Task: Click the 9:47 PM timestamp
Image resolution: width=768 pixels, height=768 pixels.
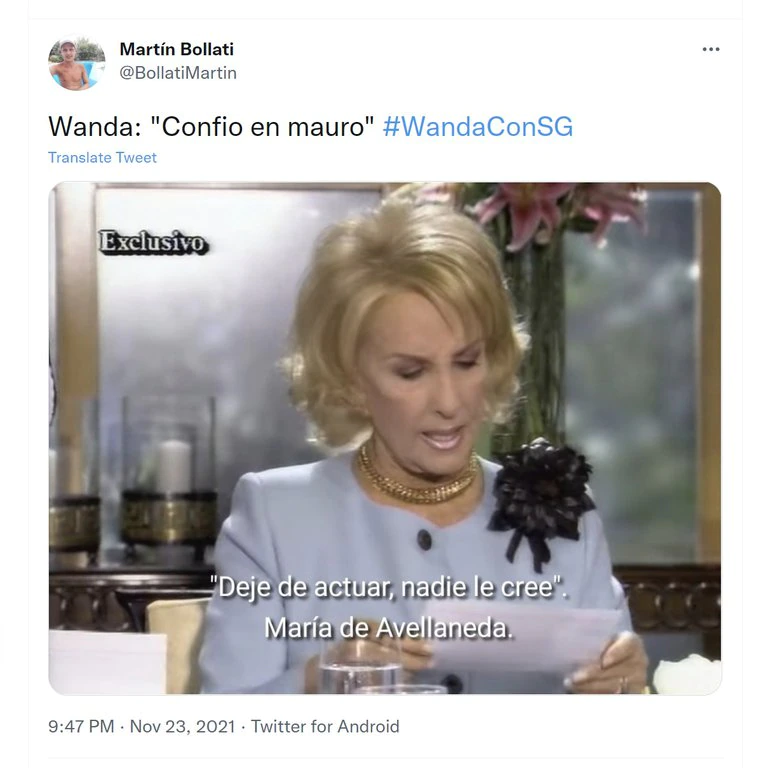Action: point(81,726)
